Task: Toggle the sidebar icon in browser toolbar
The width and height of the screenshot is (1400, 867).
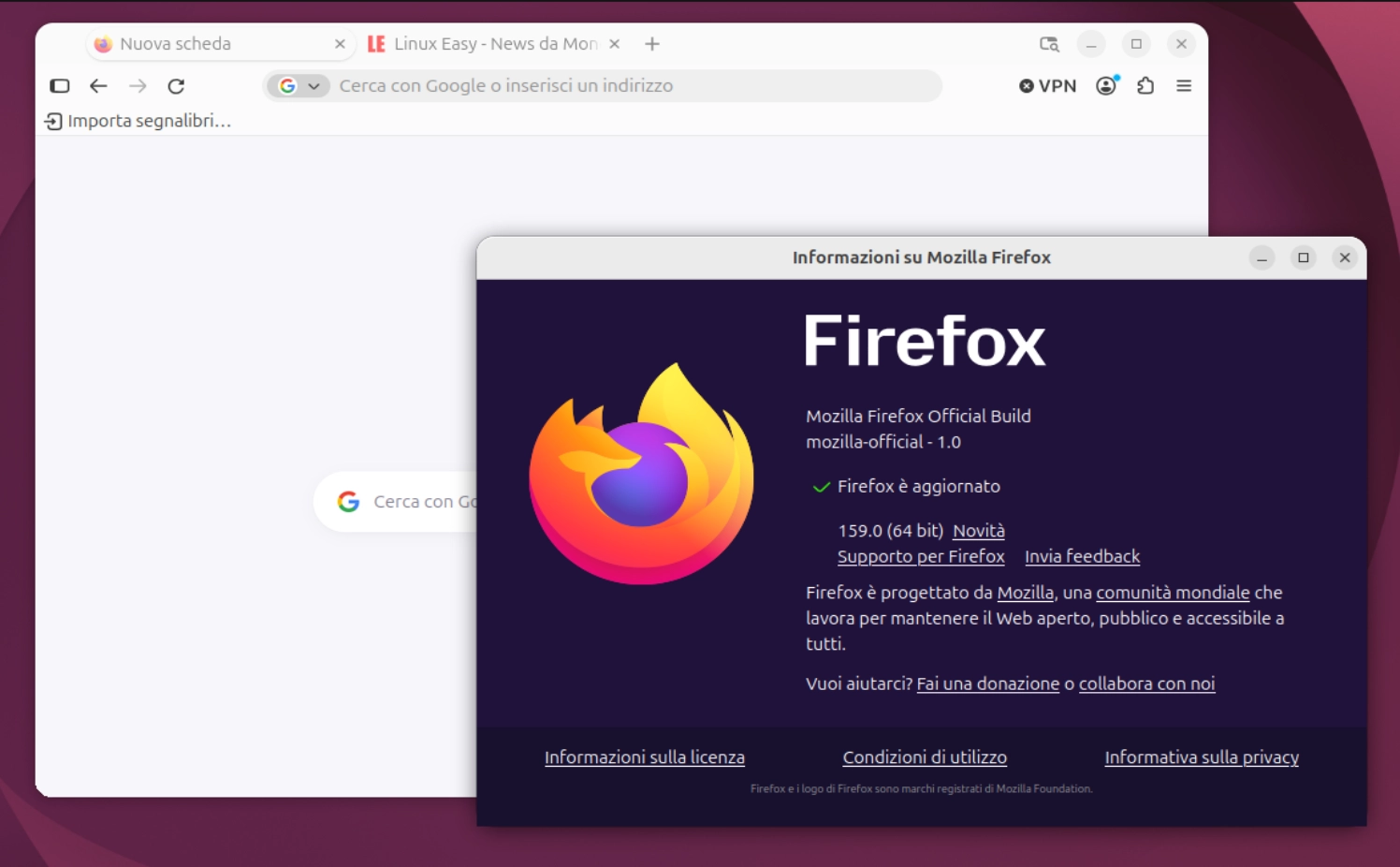Action: coord(60,86)
